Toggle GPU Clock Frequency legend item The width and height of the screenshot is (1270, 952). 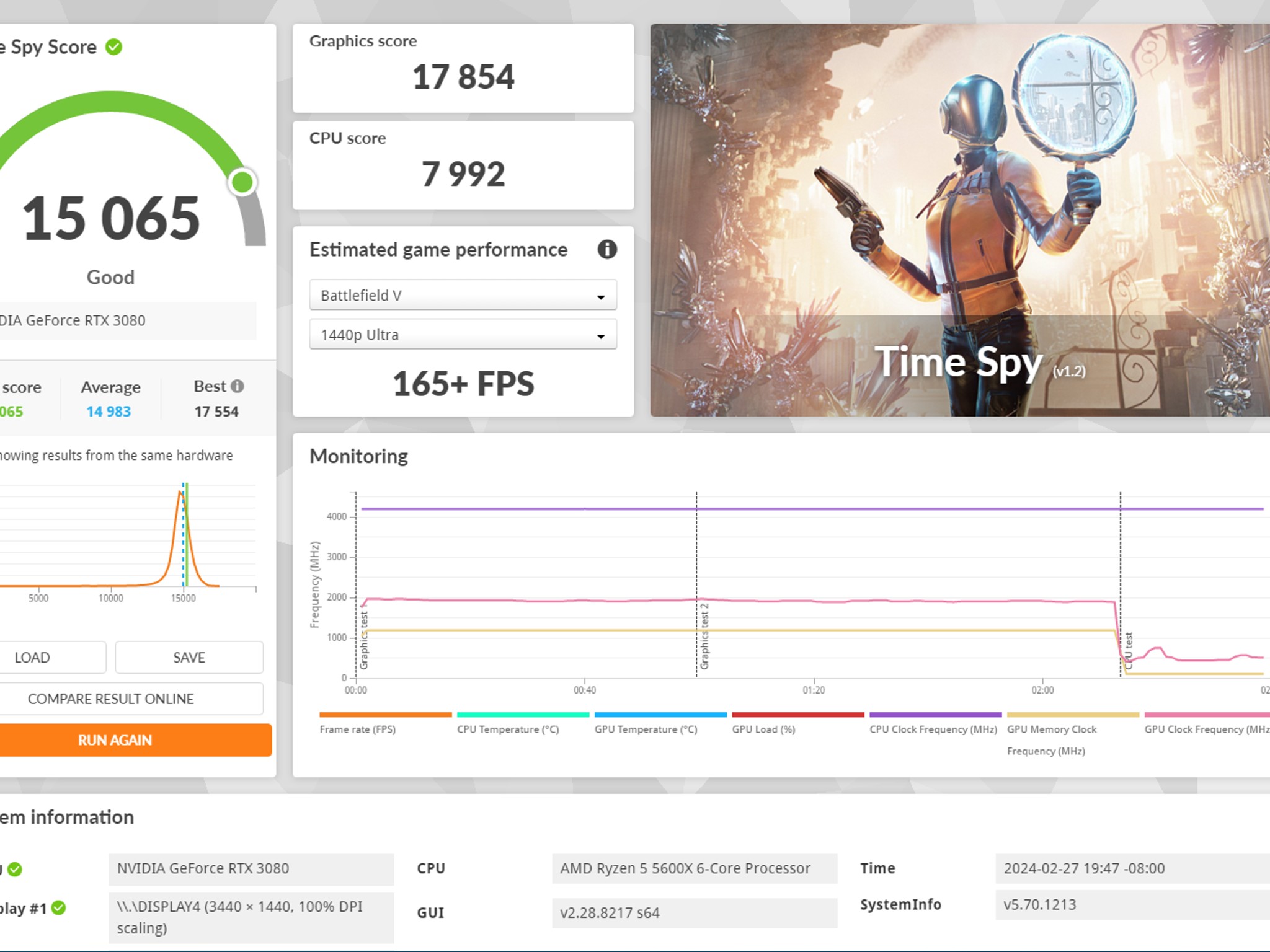pos(1207,724)
